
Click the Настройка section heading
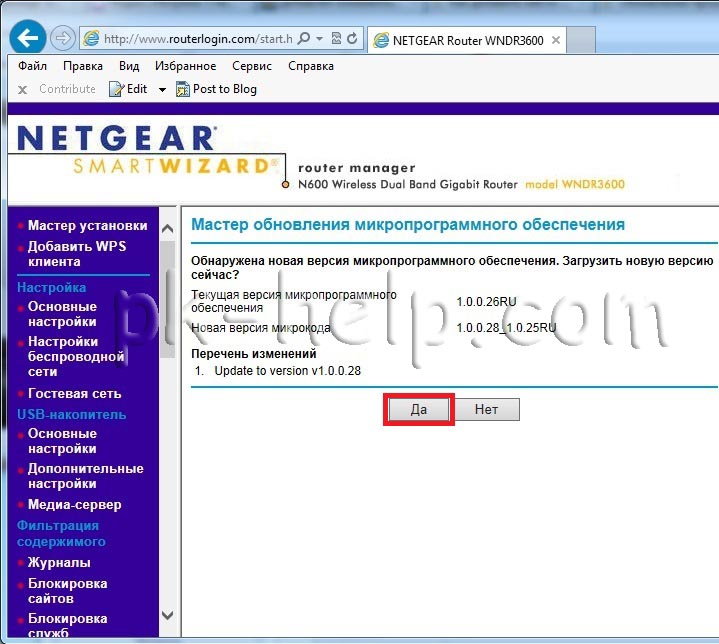pos(51,288)
